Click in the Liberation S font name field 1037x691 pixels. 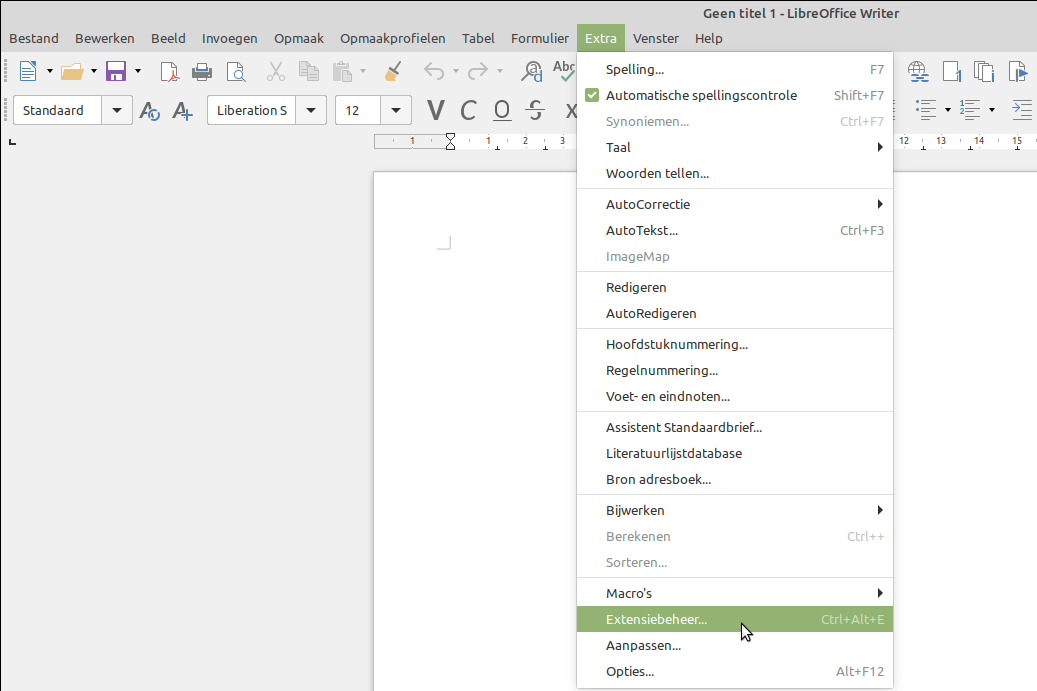tap(252, 110)
